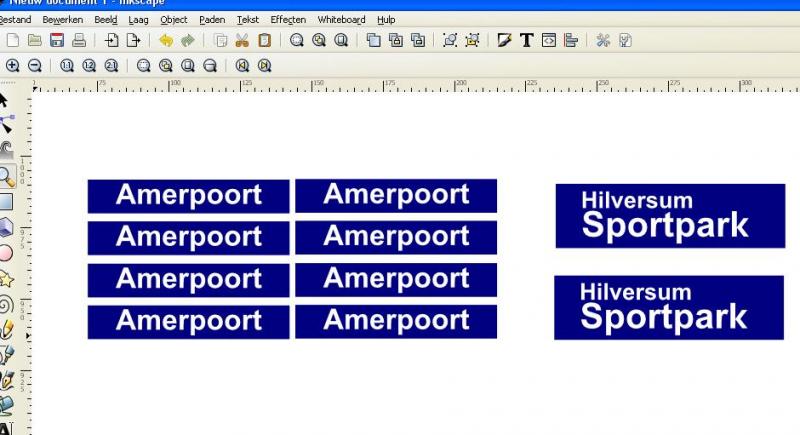Open the XML editor icon
Image resolution: width=800 pixels, height=435 pixels.
coord(549,40)
